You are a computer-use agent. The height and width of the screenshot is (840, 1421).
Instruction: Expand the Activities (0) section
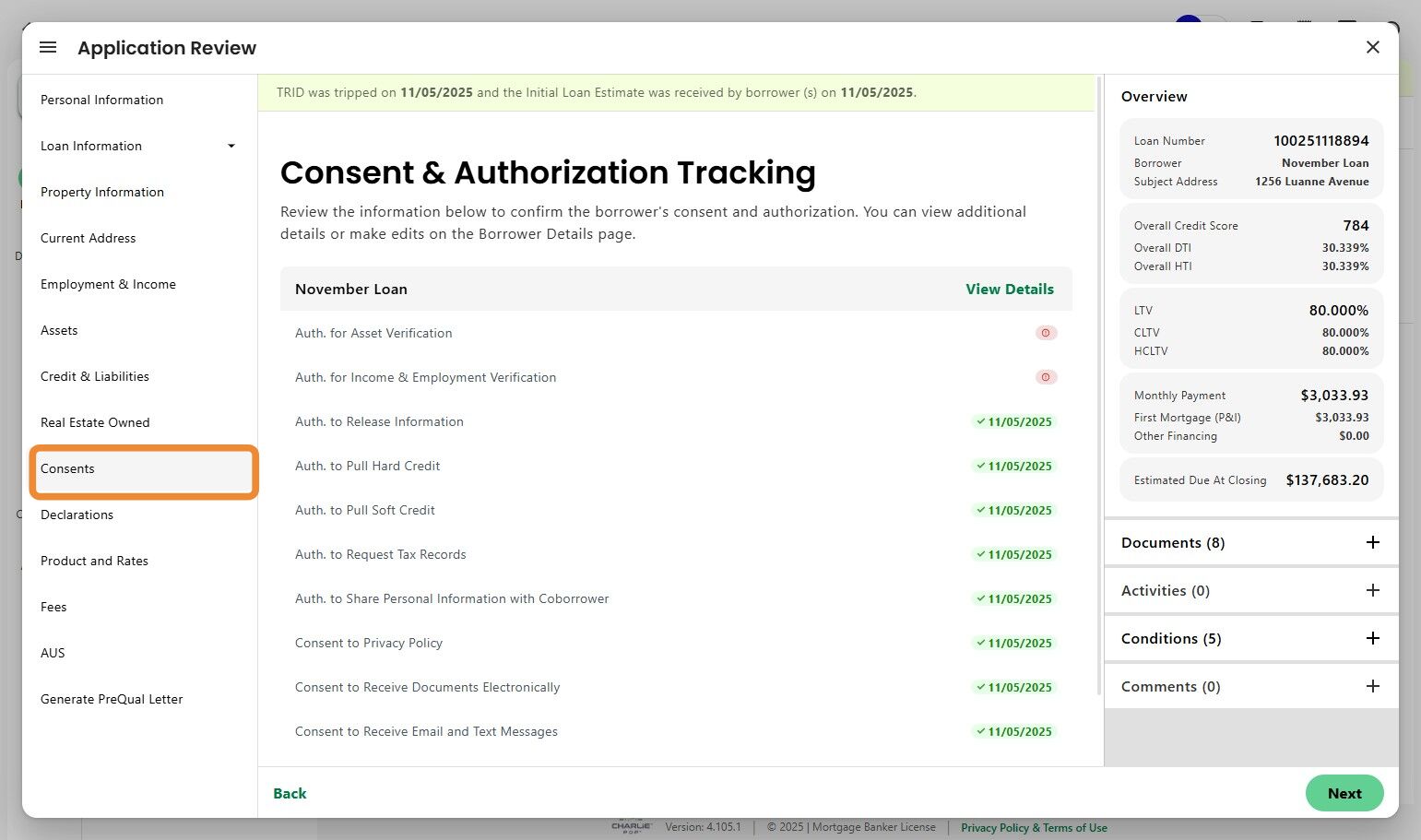[1372, 590]
